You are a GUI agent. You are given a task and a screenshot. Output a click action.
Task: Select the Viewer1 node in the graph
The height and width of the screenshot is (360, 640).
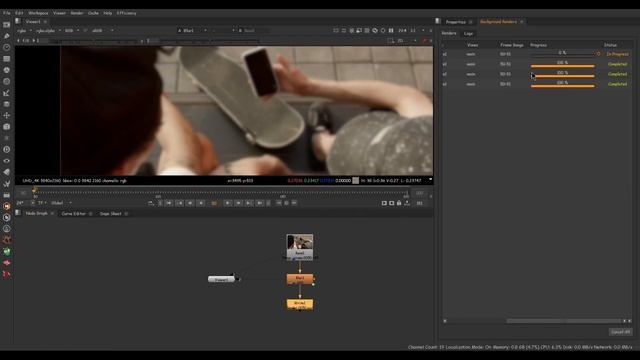tap(221, 279)
